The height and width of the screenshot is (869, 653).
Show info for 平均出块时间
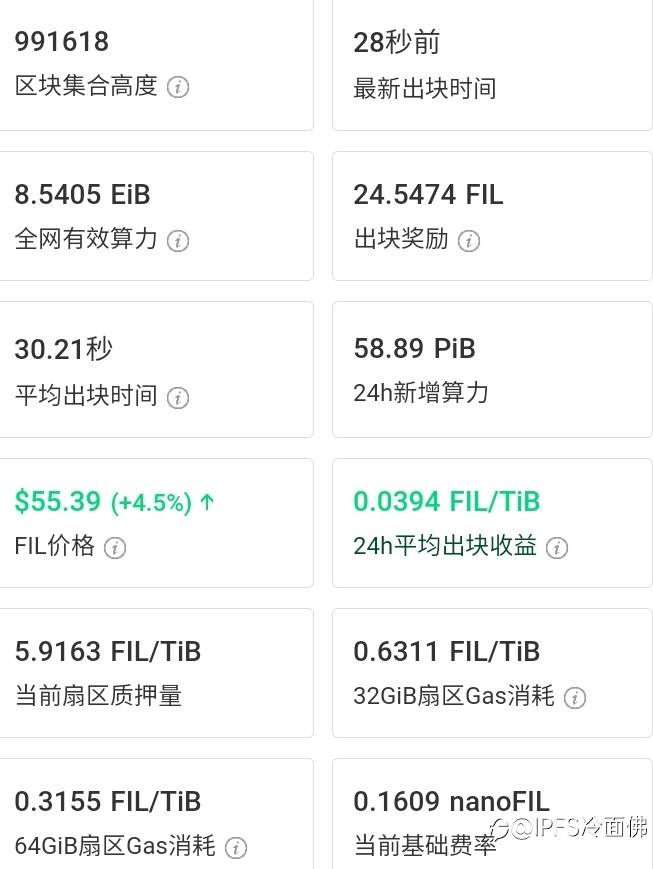[178, 397]
